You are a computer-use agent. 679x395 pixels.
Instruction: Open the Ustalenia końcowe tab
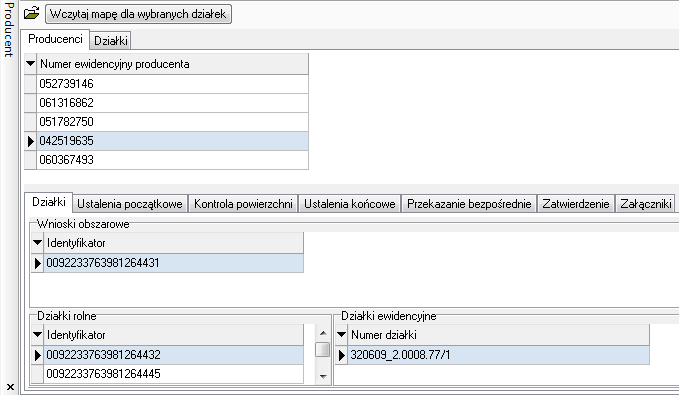click(349, 204)
